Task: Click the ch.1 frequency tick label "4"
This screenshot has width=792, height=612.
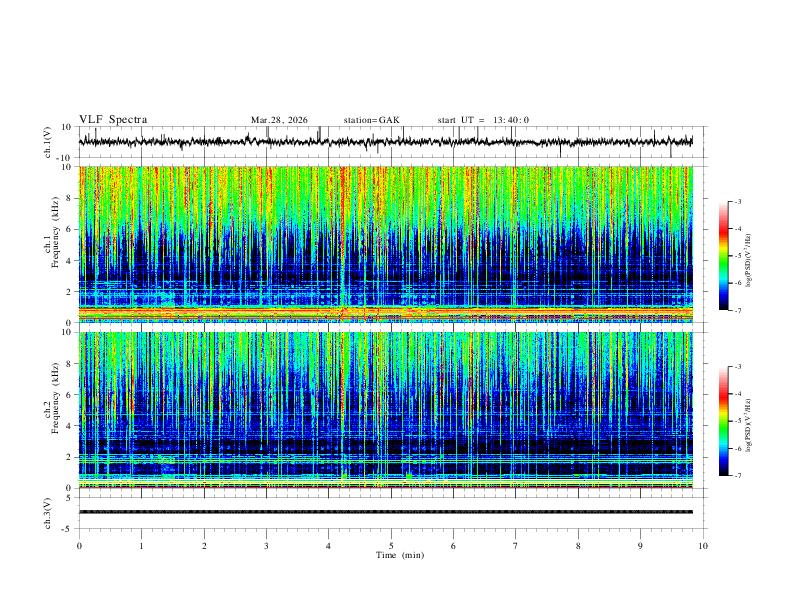Action: pyautogui.click(x=69, y=261)
